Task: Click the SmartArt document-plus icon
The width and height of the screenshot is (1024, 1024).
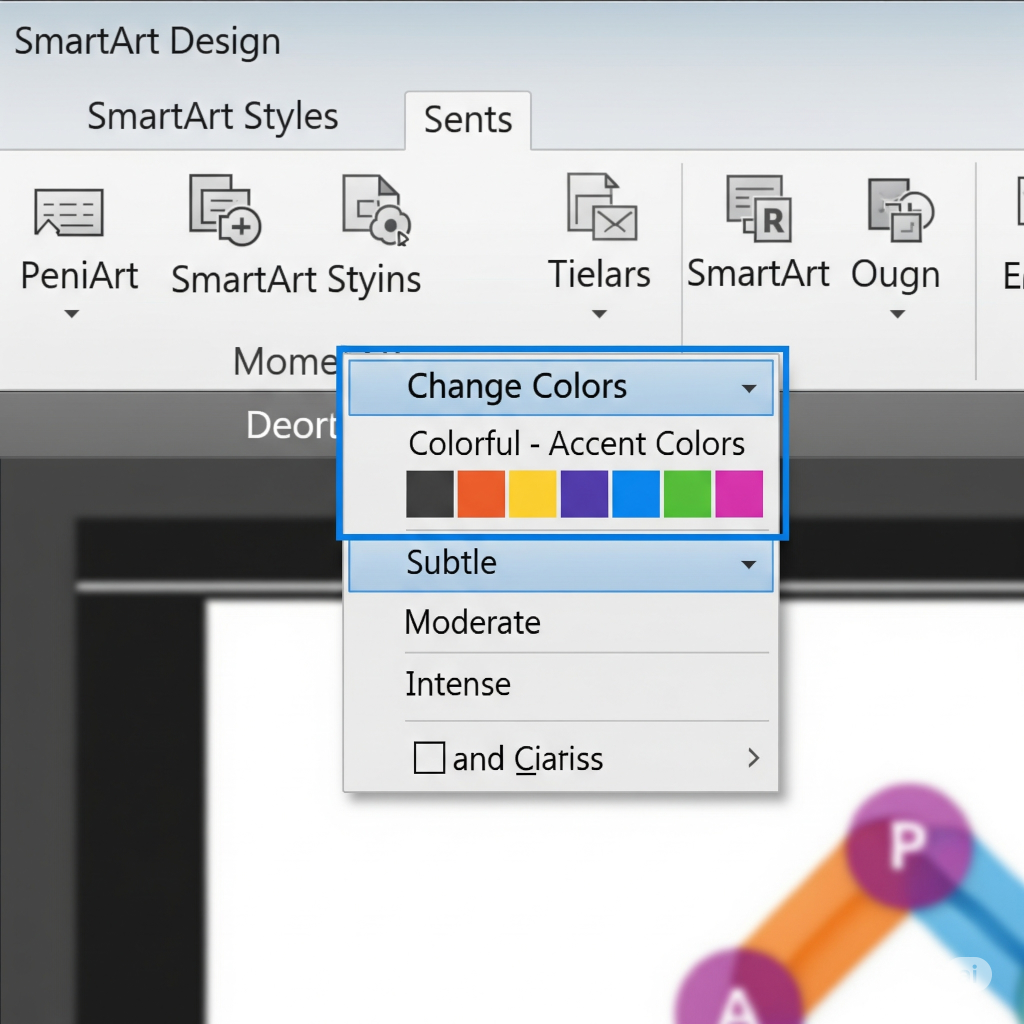Action: click(225, 210)
